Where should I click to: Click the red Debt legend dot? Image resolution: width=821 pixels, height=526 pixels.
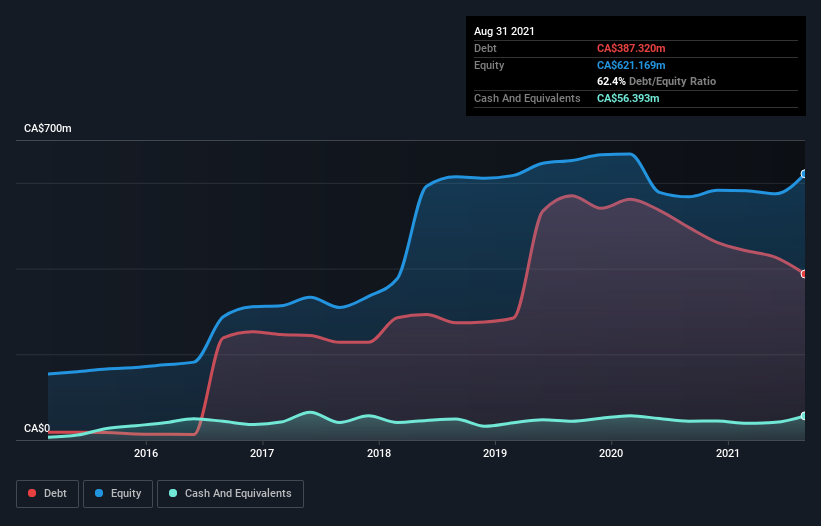[x=32, y=493]
